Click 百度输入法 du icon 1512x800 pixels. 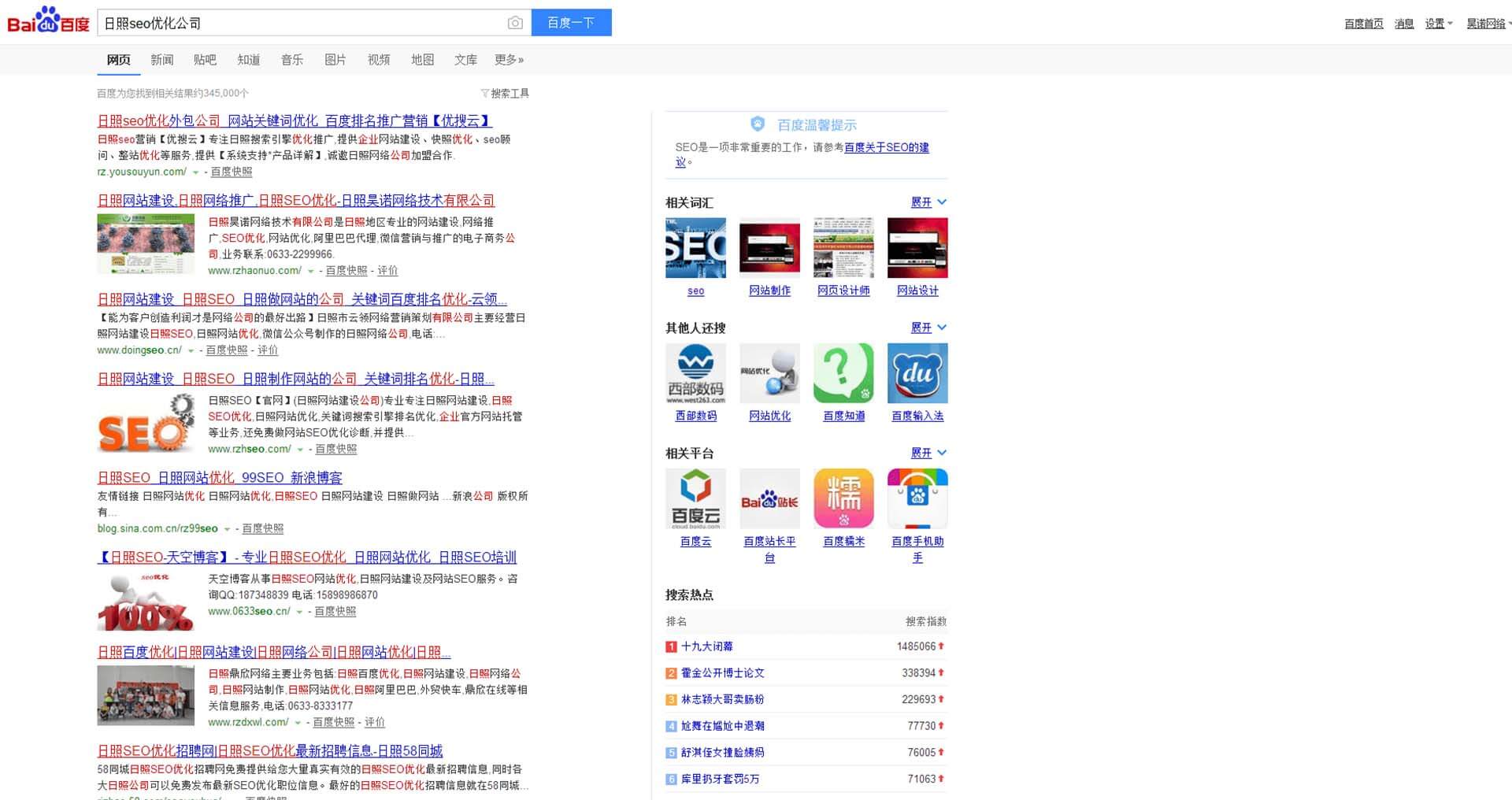(917, 373)
